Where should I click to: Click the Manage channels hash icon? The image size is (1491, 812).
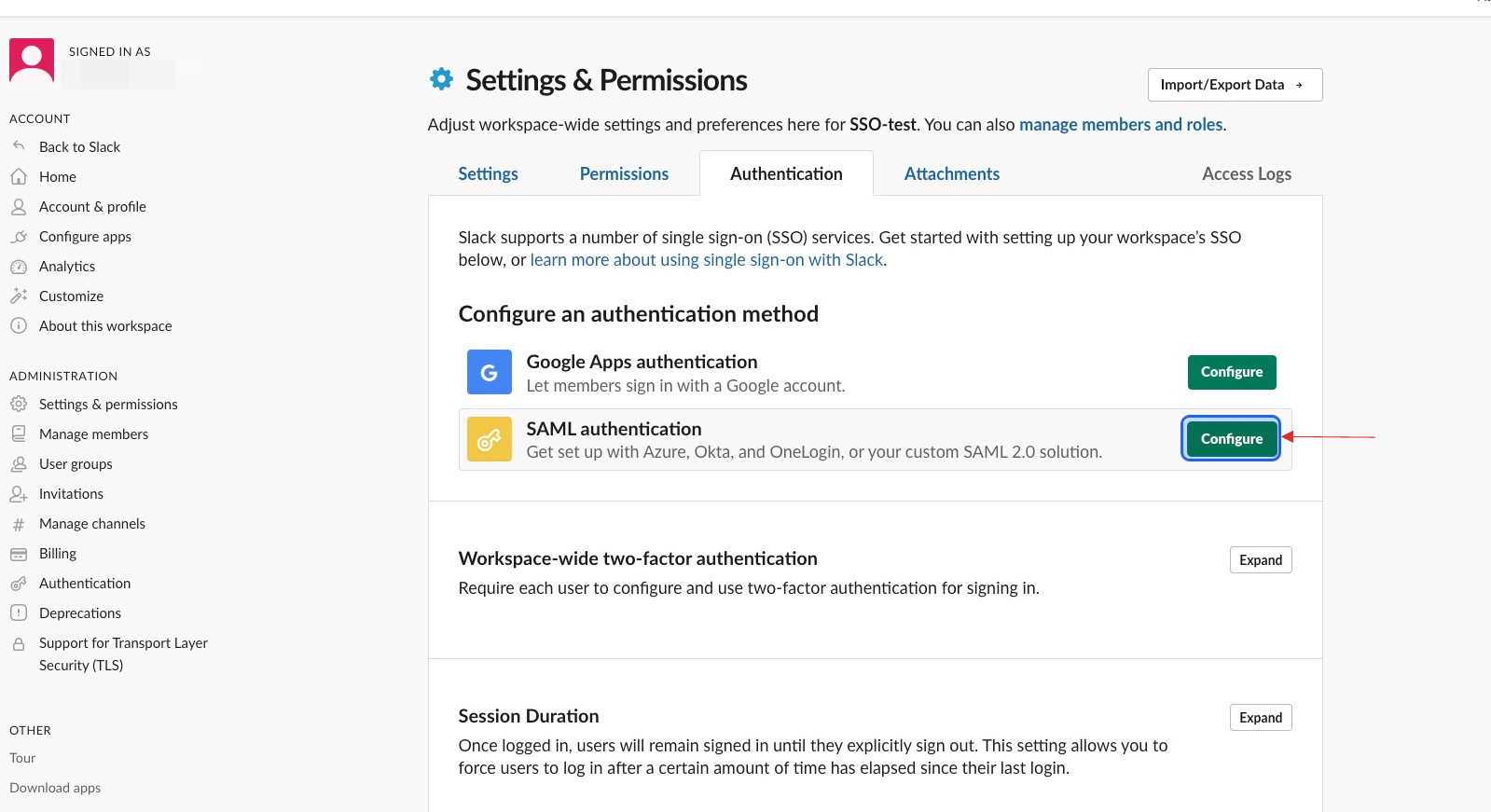[19, 524]
